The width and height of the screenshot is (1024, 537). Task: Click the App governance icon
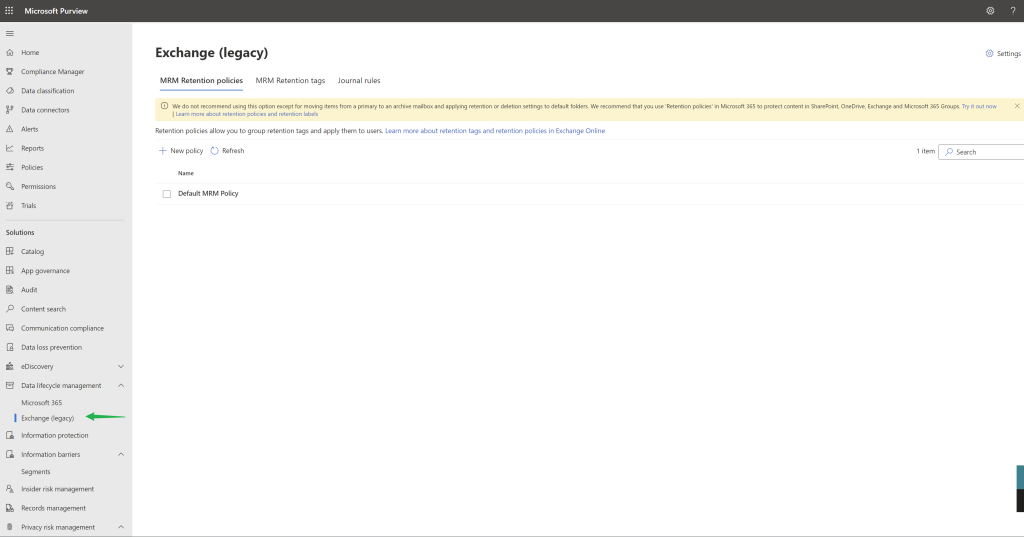coord(10,270)
